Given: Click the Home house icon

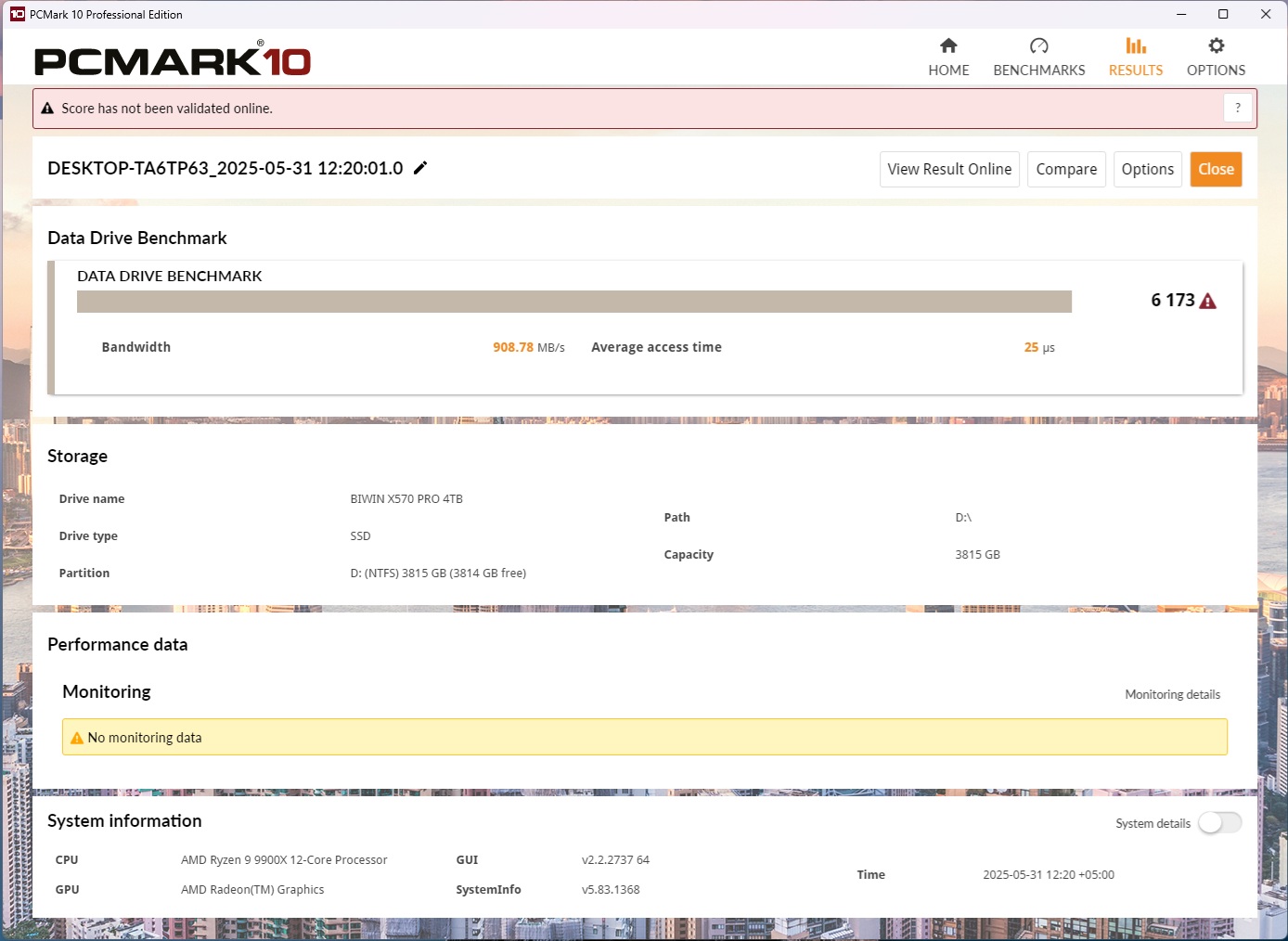Looking at the screenshot, I should pyautogui.click(x=948, y=46).
